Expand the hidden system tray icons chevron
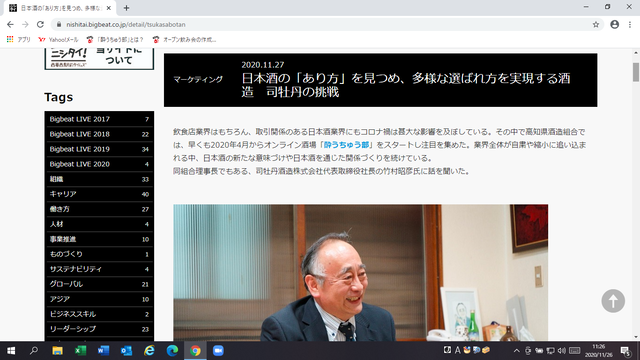 pyautogui.click(x=516, y=351)
